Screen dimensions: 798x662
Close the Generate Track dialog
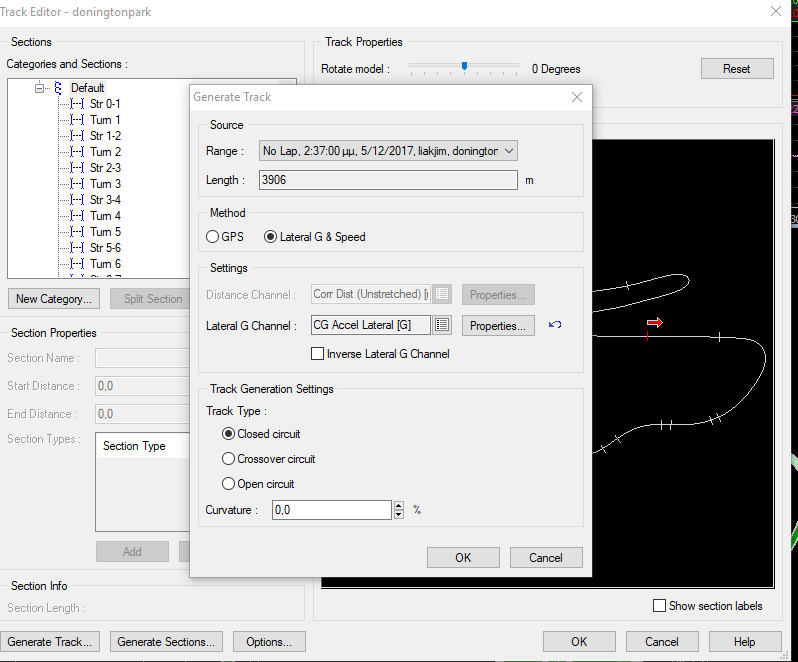(577, 97)
